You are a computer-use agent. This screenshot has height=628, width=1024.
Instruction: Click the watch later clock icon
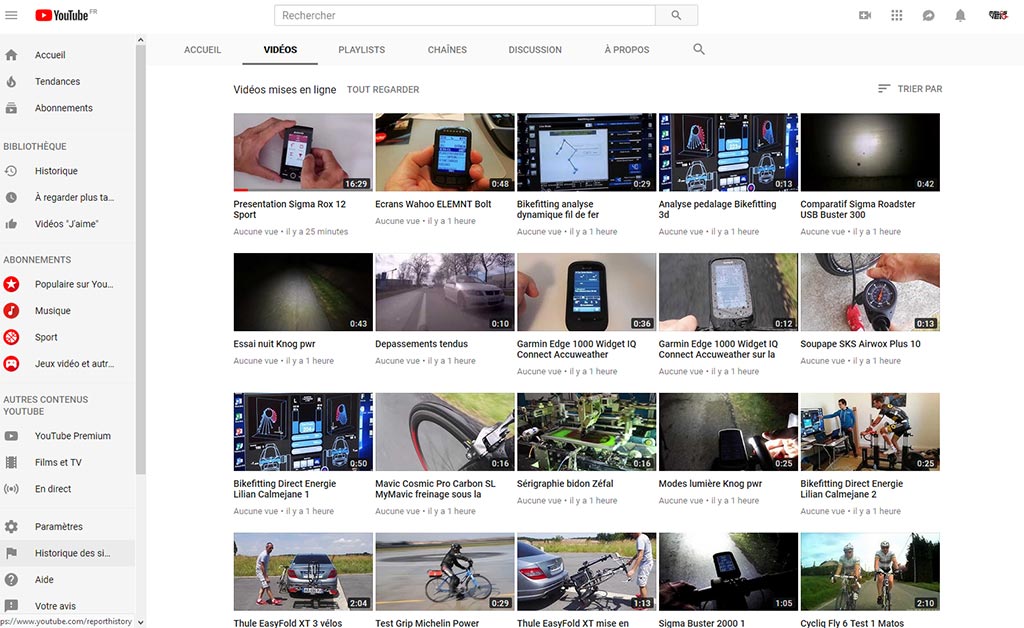pos(11,197)
